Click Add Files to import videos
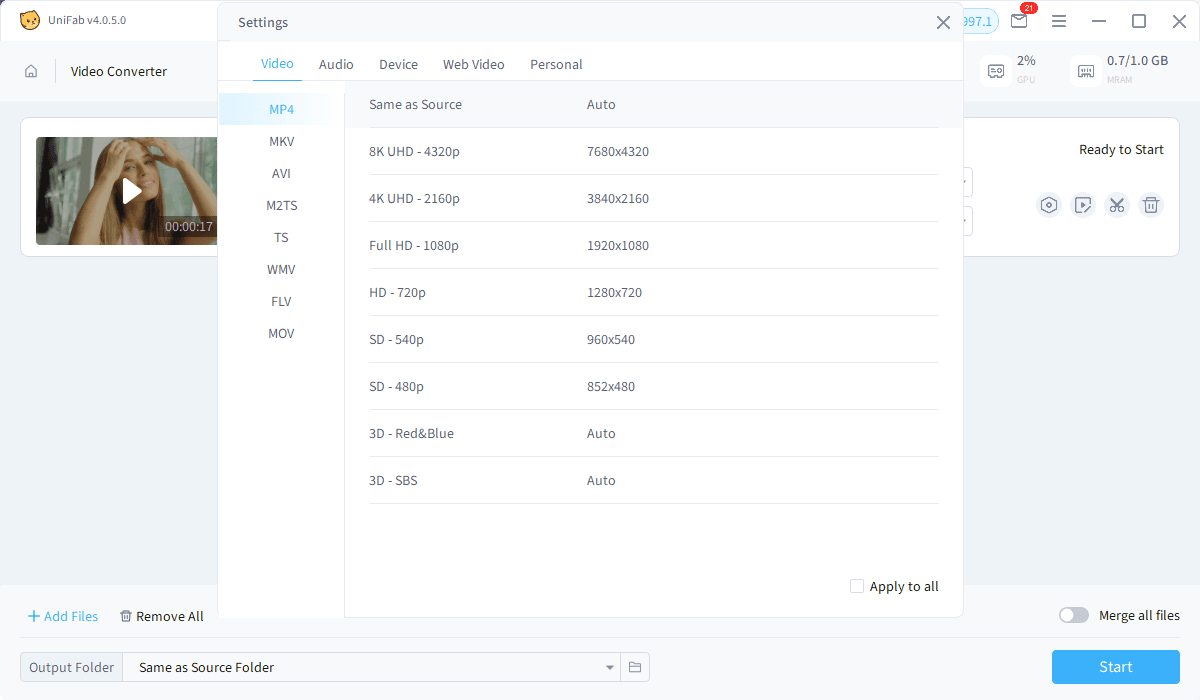Screen dimensions: 1200x700 point(62,616)
